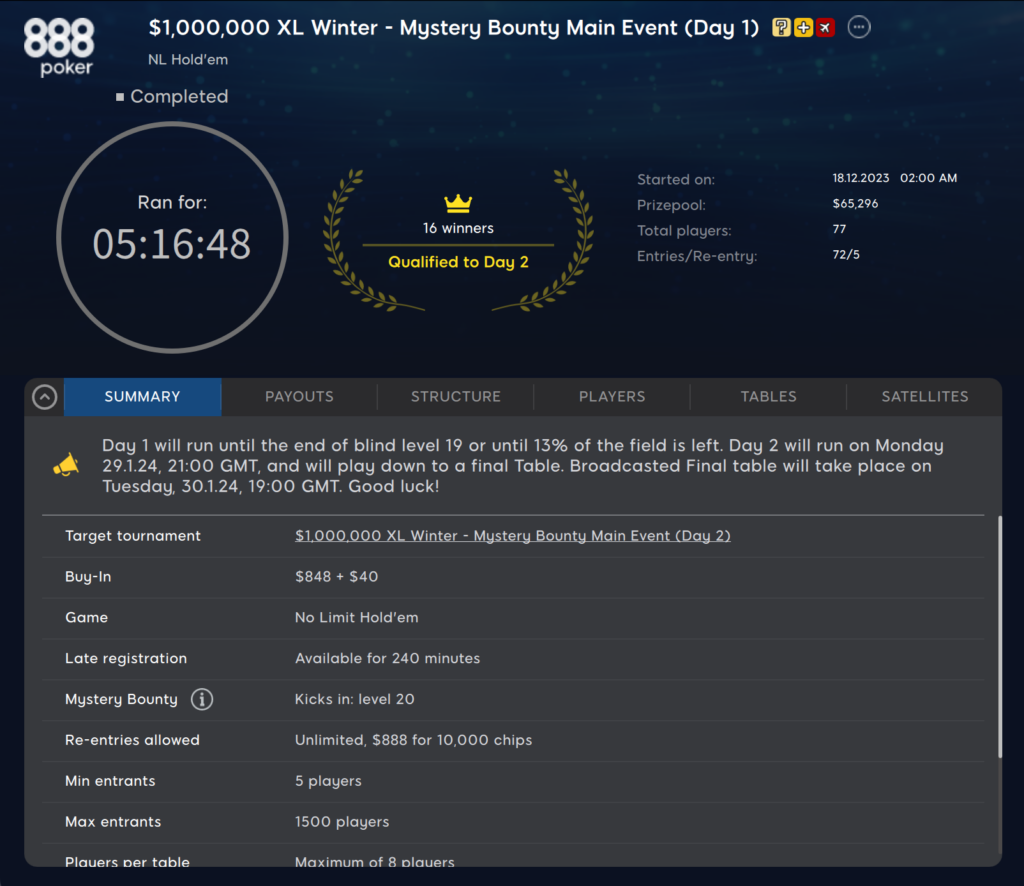This screenshot has width=1024, height=886.
Task: Click the red airplane badge icon
Action: 825,28
